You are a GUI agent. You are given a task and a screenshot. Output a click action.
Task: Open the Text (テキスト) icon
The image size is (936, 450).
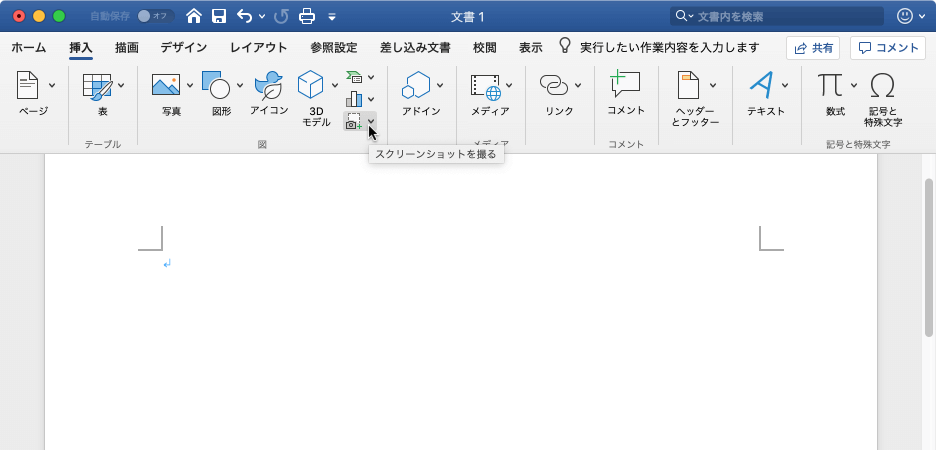[761, 85]
